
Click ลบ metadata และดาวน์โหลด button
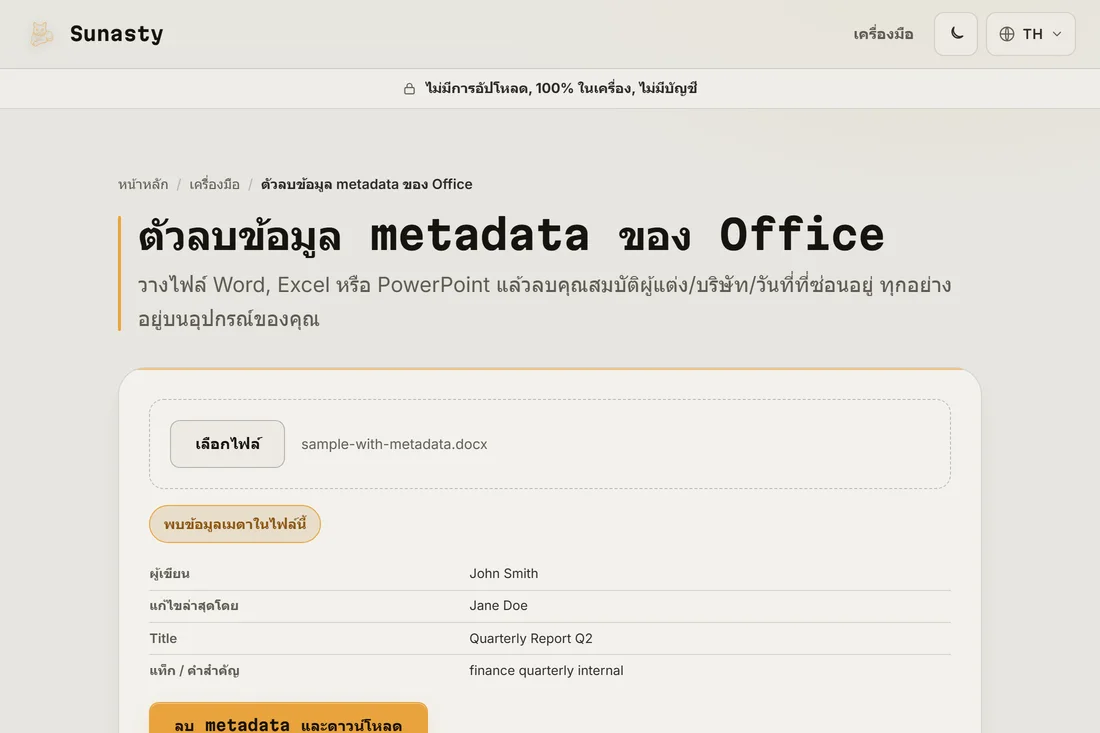pos(288,718)
